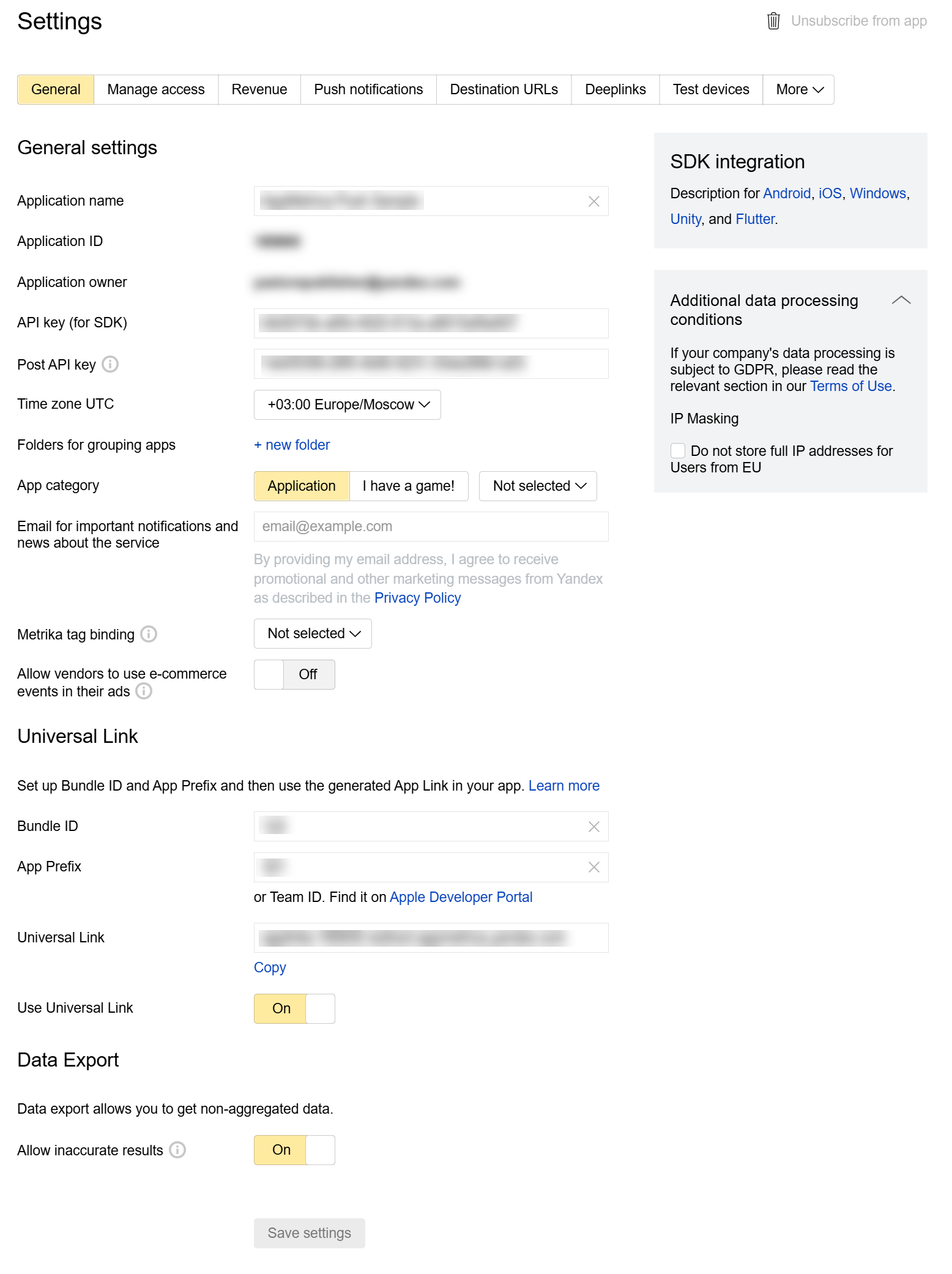Open the Metrika tag binding dropdown
This screenshot has height=1274, width=952.
[x=313, y=633]
